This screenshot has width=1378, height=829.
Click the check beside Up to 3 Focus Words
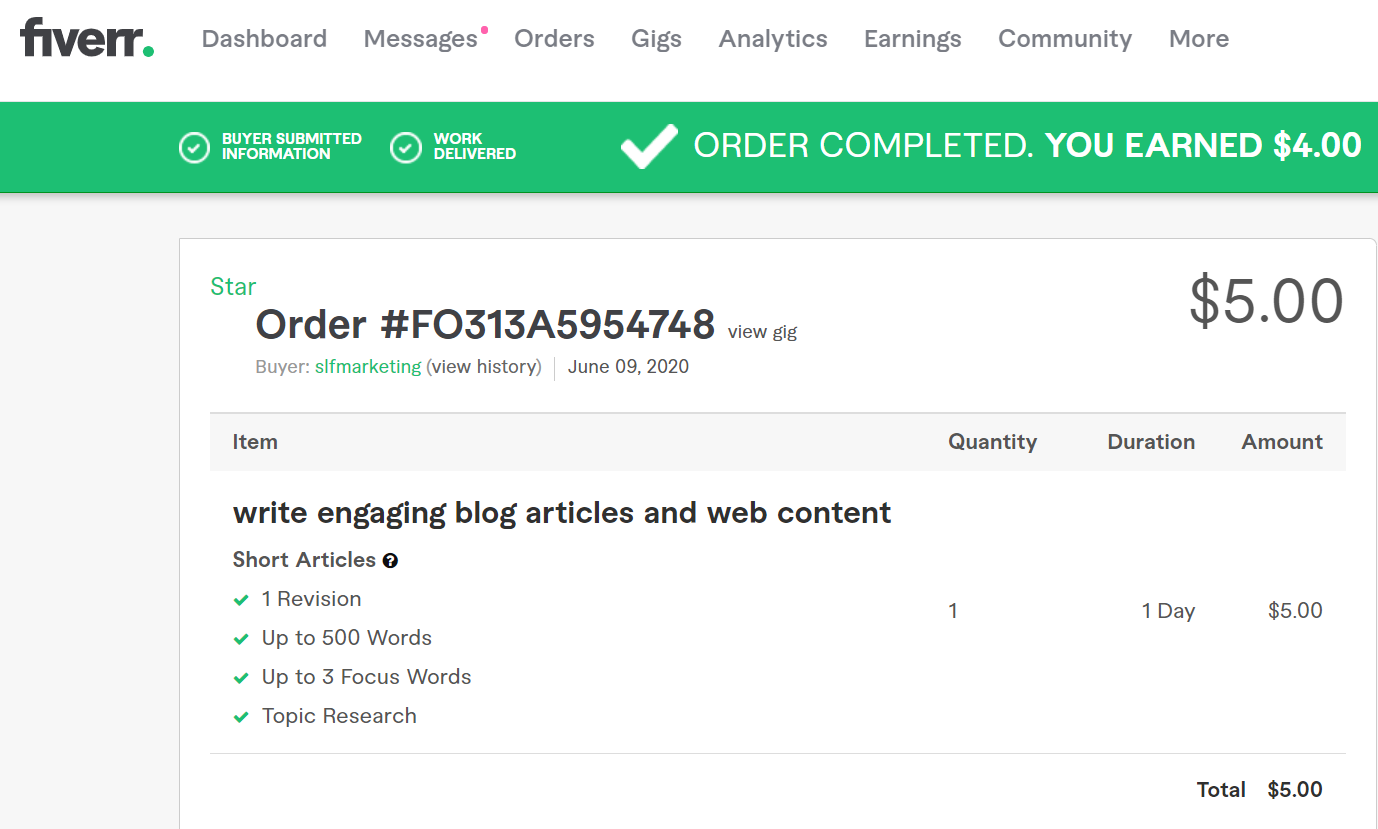pos(241,678)
